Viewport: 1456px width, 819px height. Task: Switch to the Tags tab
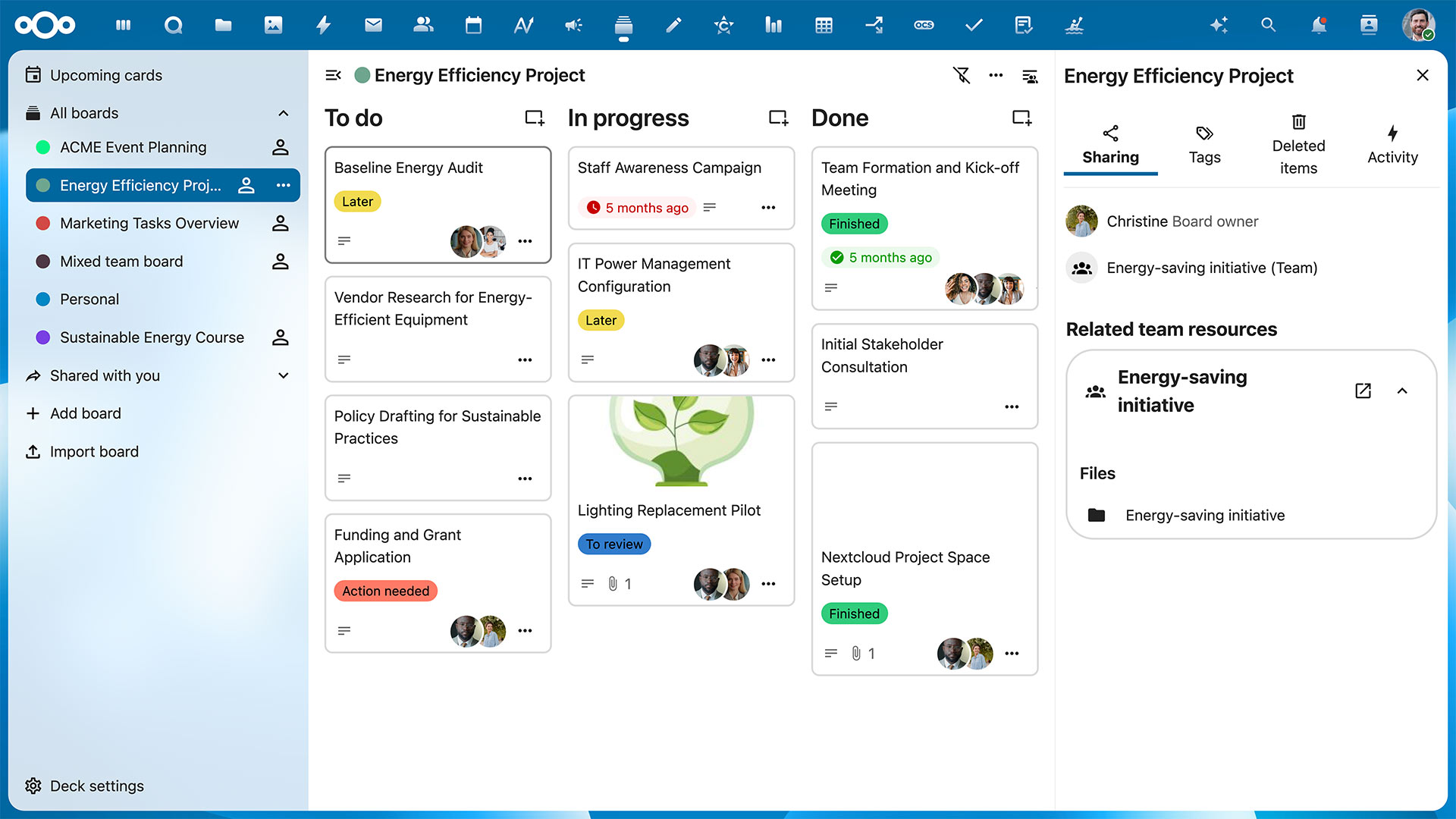pyautogui.click(x=1204, y=144)
